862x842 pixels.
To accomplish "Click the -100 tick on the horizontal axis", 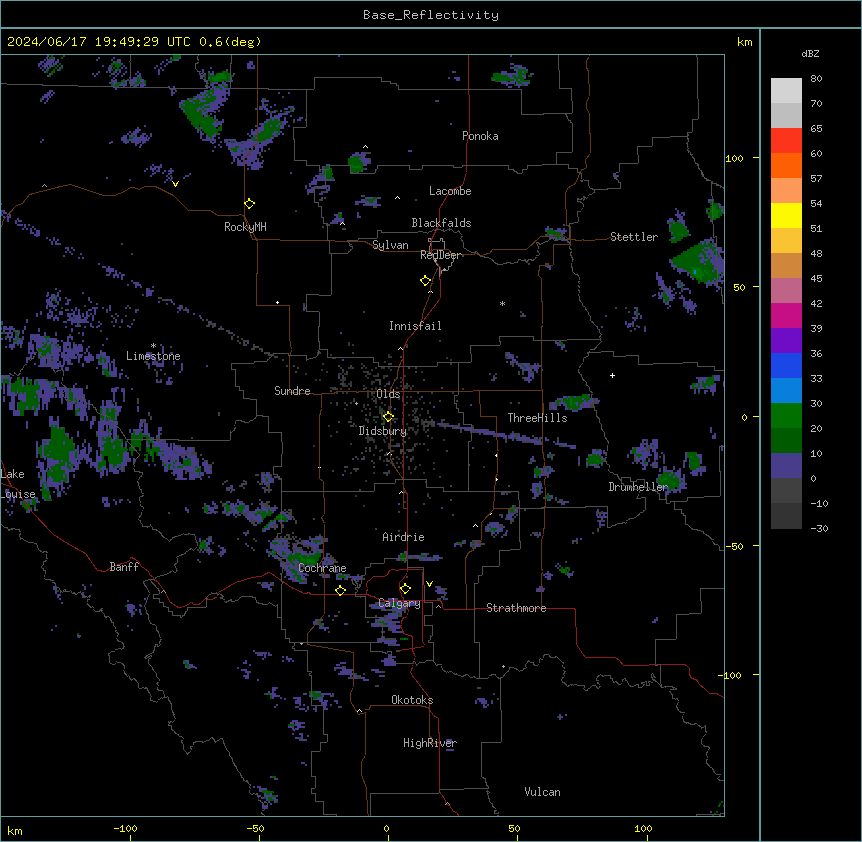I will tap(125, 828).
